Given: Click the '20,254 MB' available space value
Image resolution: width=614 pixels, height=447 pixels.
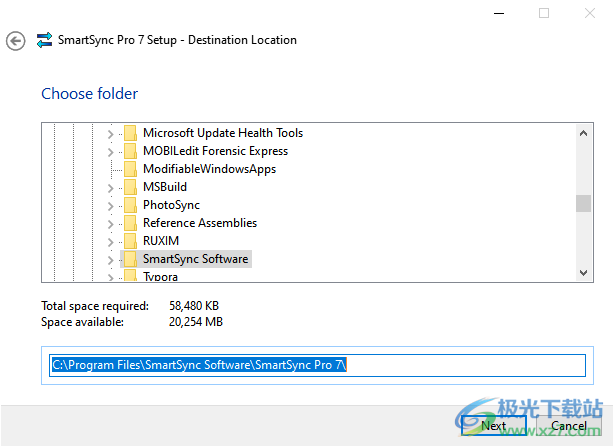Looking at the screenshot, I should click(196, 322).
